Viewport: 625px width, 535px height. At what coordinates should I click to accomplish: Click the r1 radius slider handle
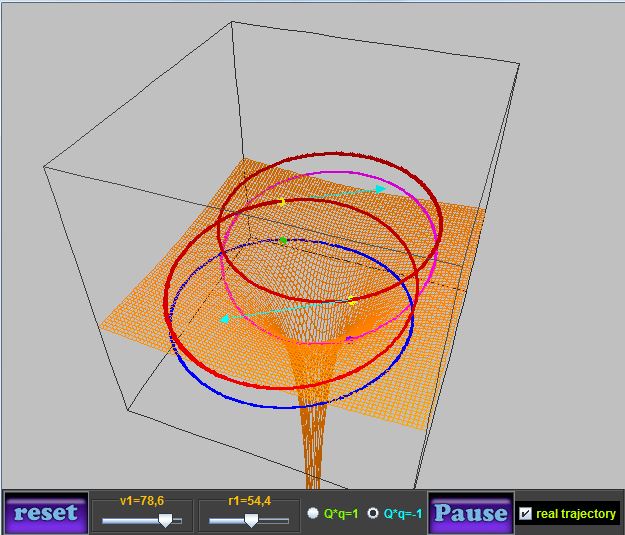tap(251, 519)
